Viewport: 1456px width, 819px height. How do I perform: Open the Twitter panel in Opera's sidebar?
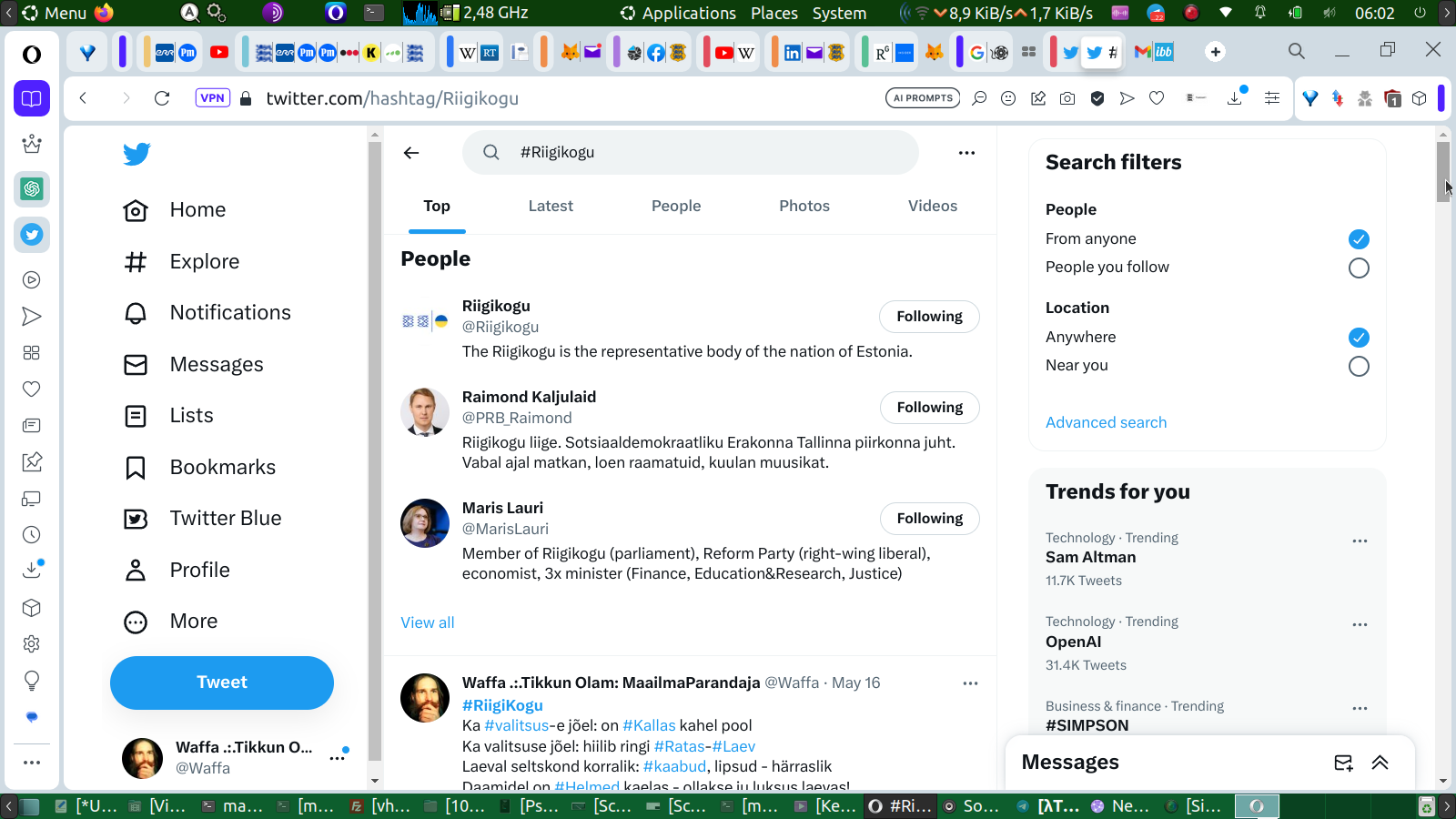32,235
